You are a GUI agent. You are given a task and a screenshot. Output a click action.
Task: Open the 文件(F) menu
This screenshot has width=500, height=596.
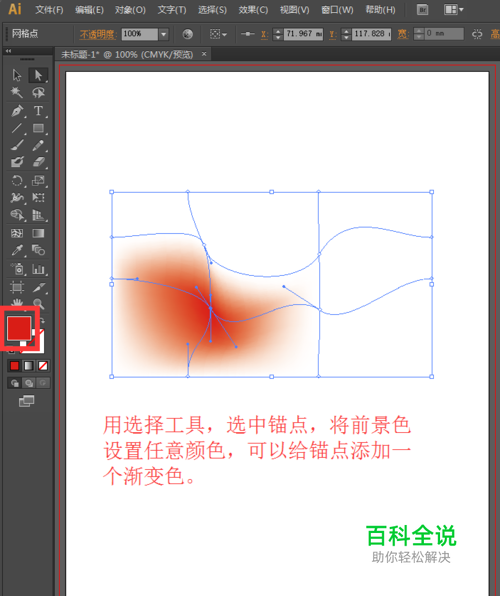[49, 10]
